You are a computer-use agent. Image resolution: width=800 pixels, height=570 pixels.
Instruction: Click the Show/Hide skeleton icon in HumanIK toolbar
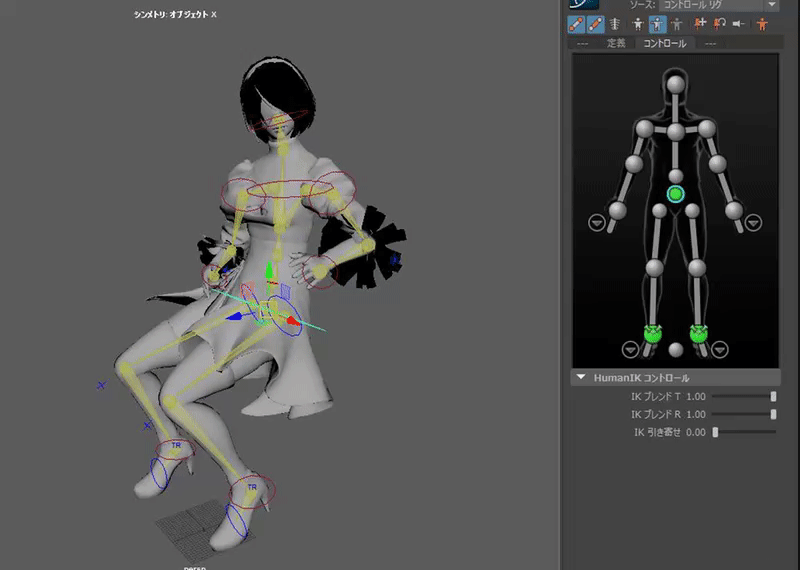615,23
